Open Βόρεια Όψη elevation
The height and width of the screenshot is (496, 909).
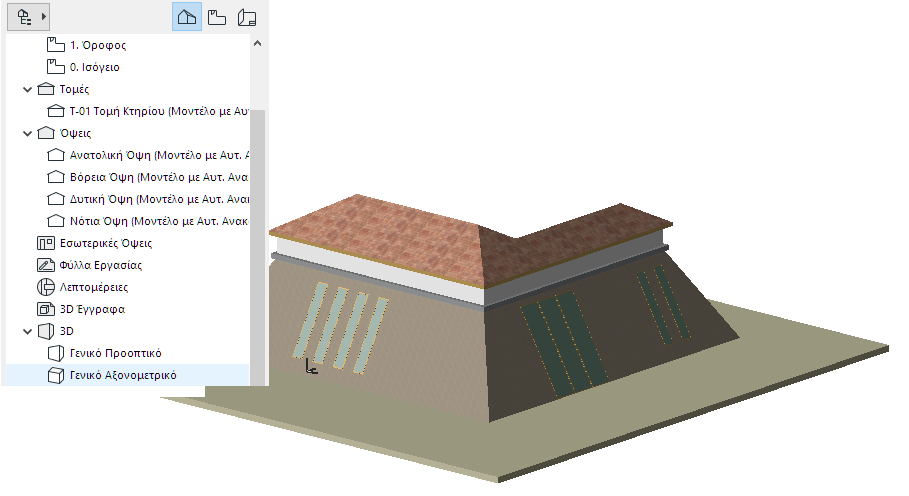click(159, 177)
